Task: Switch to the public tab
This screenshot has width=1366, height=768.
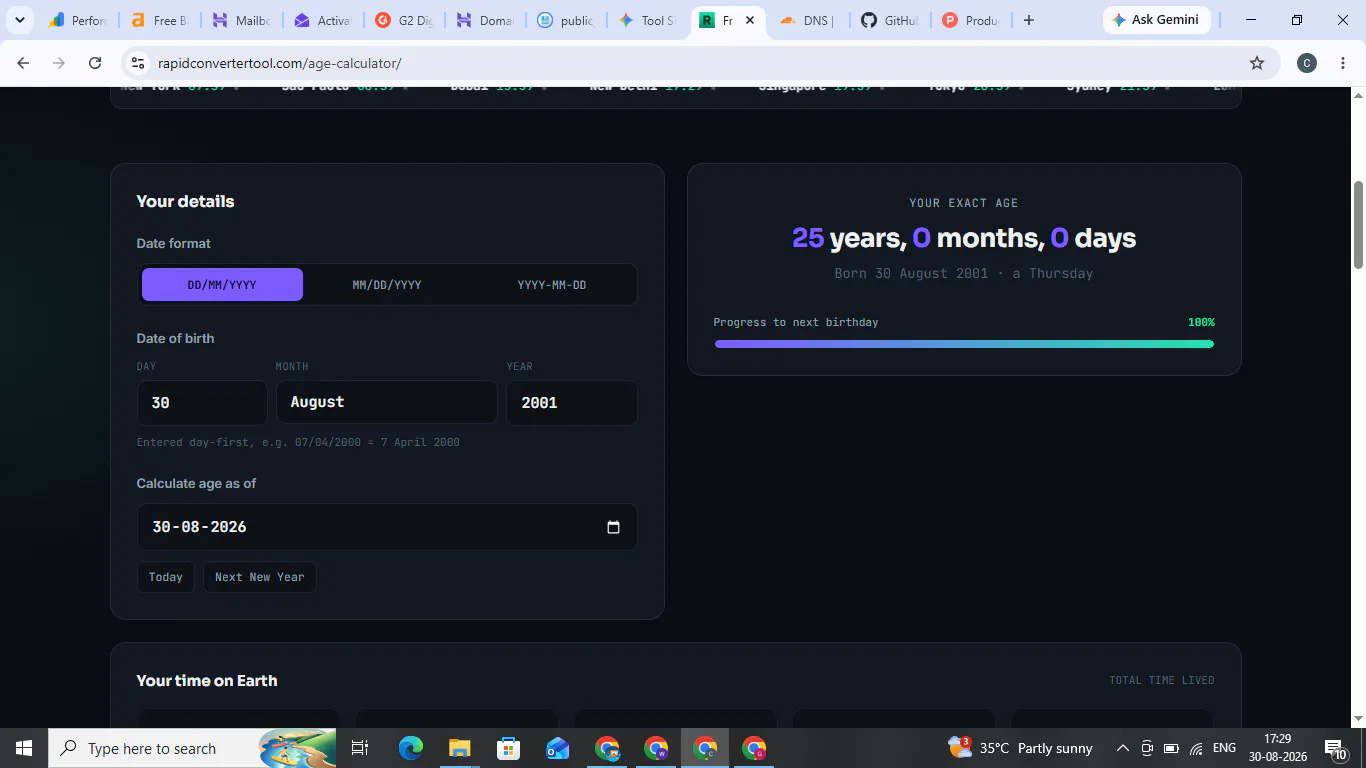Action: click(566, 20)
